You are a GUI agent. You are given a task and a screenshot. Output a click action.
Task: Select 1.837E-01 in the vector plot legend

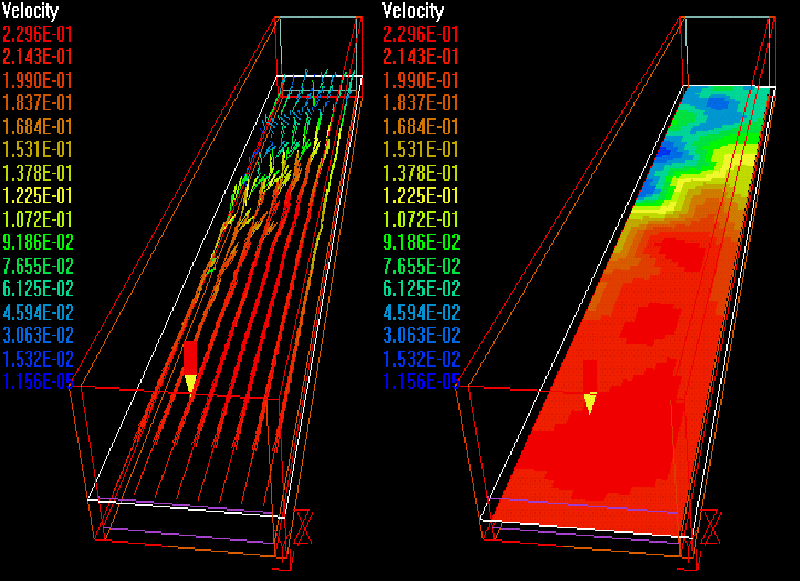pos(37,103)
